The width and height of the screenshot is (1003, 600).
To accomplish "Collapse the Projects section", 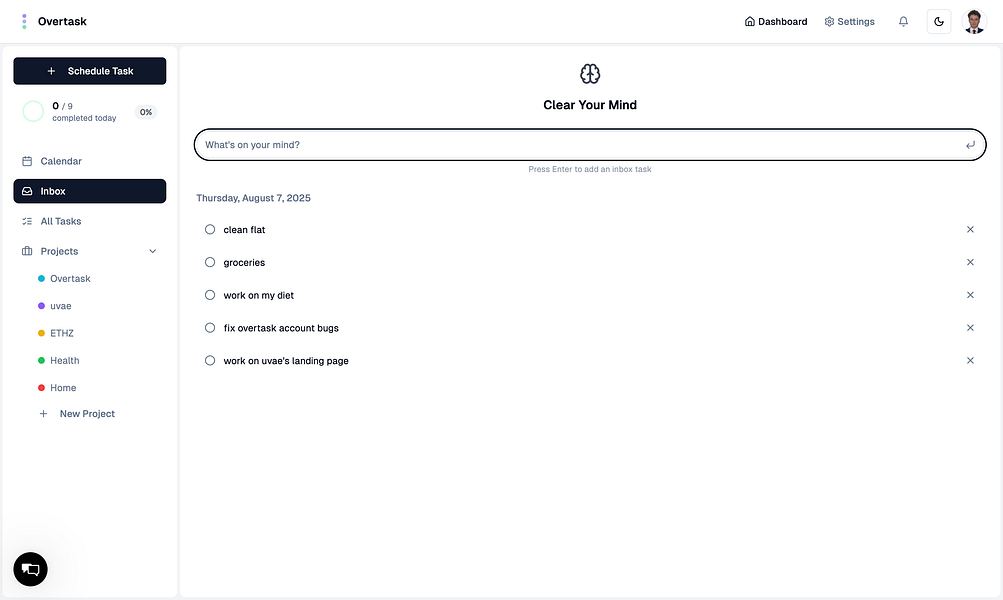I will (152, 251).
